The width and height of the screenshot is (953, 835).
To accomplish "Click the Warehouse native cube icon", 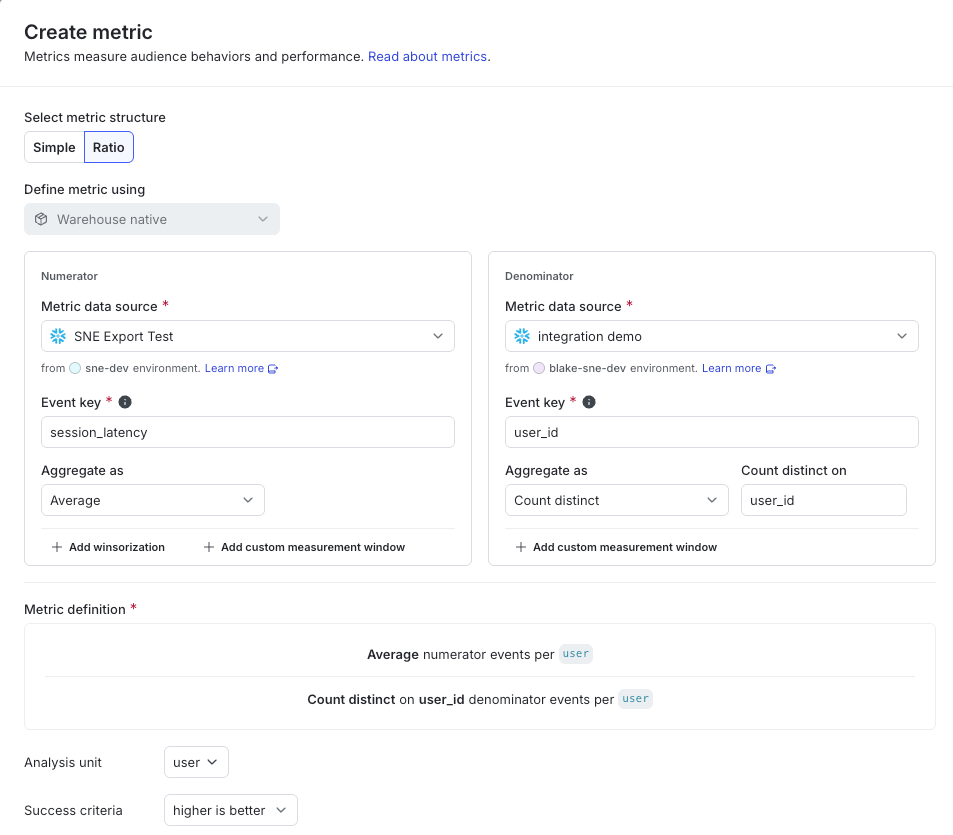I will coord(41,219).
